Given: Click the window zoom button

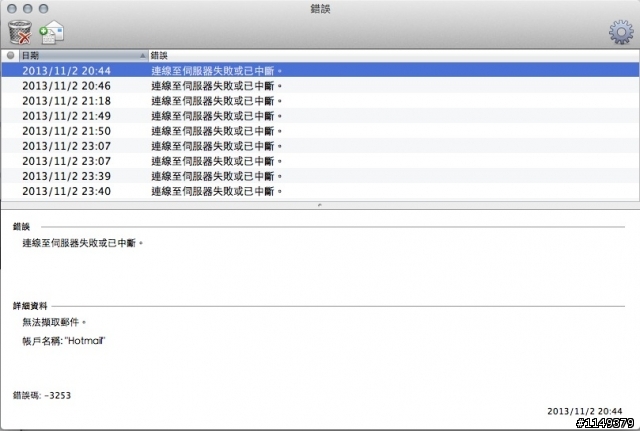Looking at the screenshot, I should click(x=43, y=9).
